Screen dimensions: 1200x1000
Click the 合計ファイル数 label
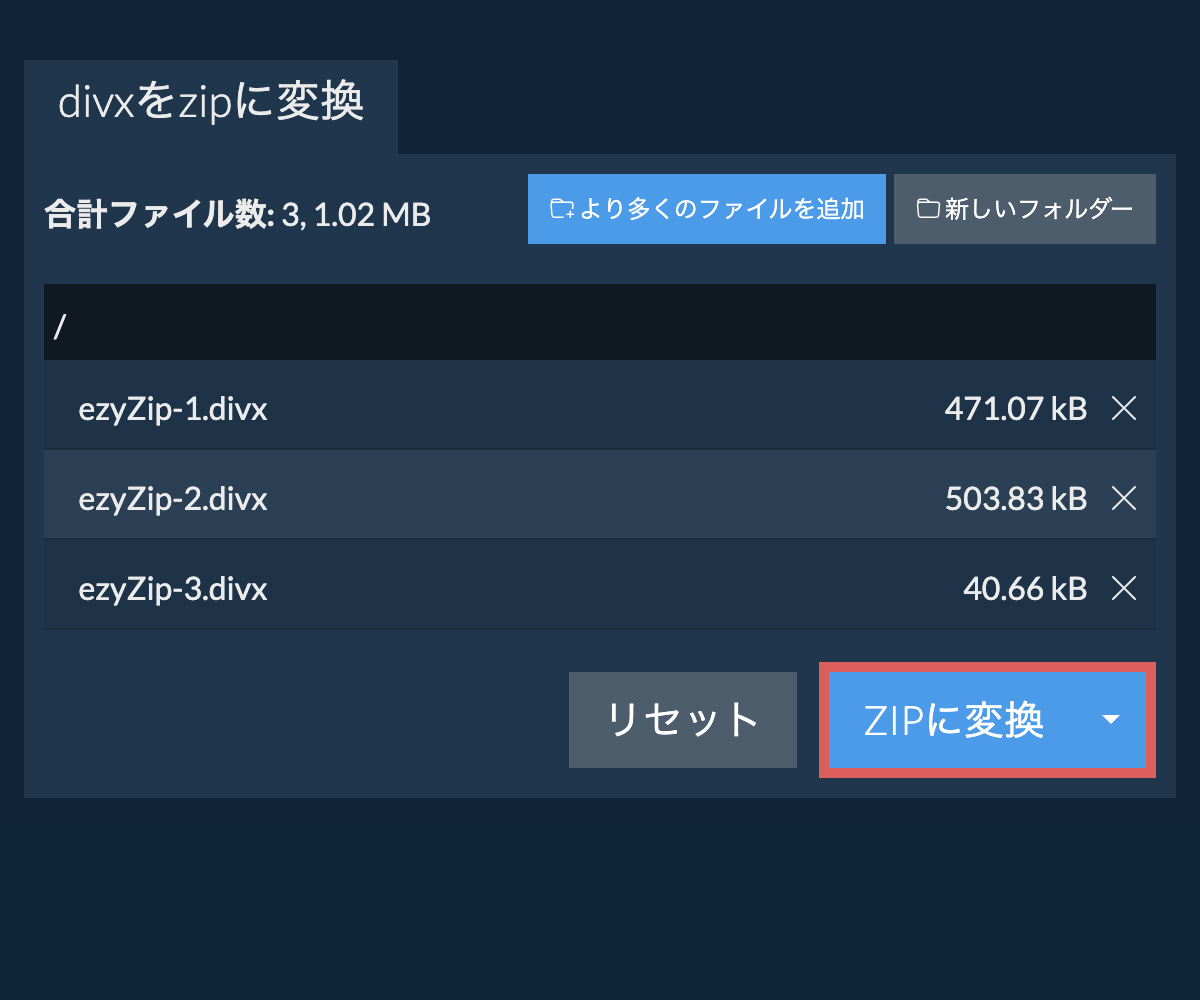(158, 214)
